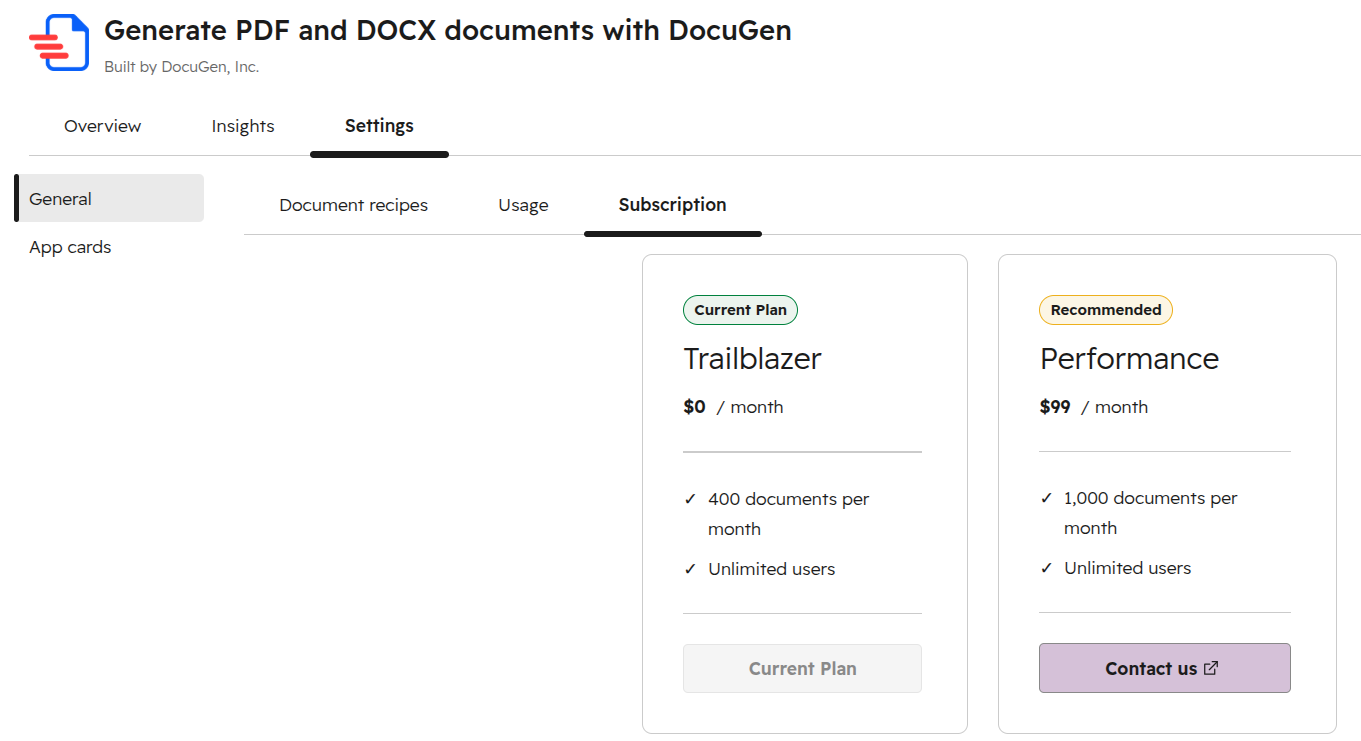Click the DocuGen app logo icon

tap(58, 43)
